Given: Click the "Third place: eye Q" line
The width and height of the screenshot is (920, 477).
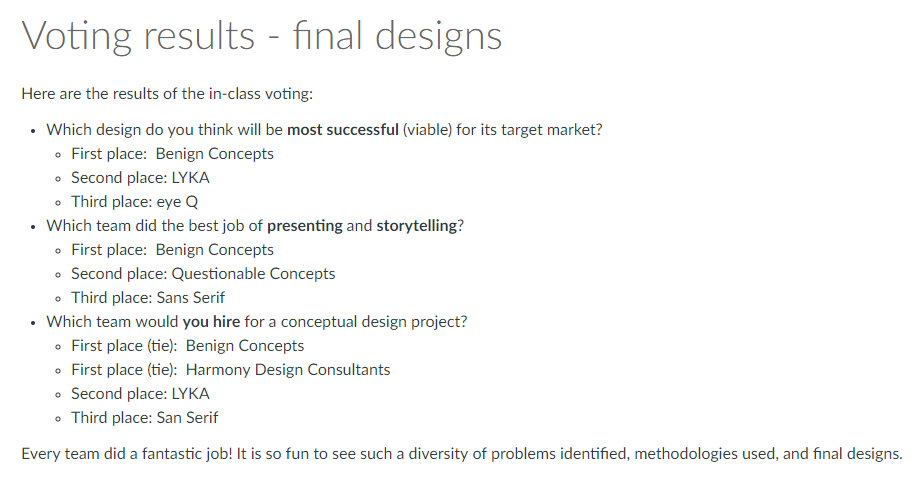Looking at the screenshot, I should click(135, 202).
